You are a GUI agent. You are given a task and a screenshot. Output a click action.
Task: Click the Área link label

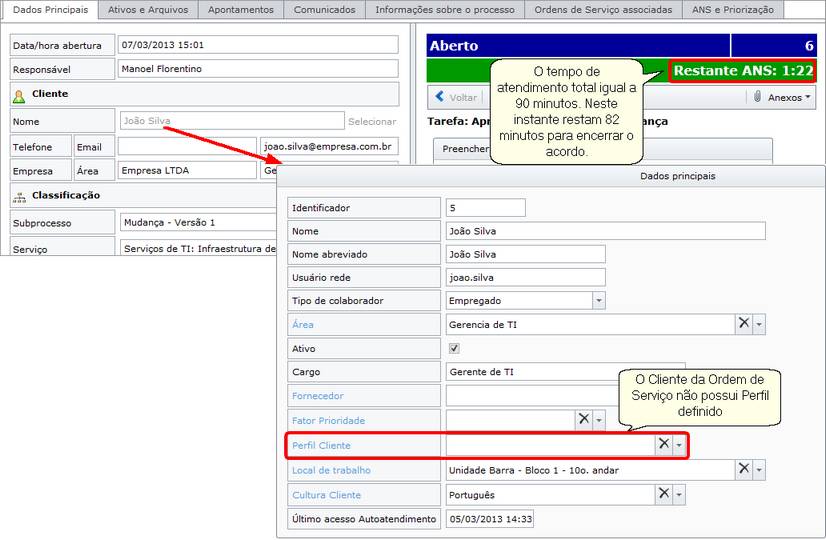[x=303, y=325]
